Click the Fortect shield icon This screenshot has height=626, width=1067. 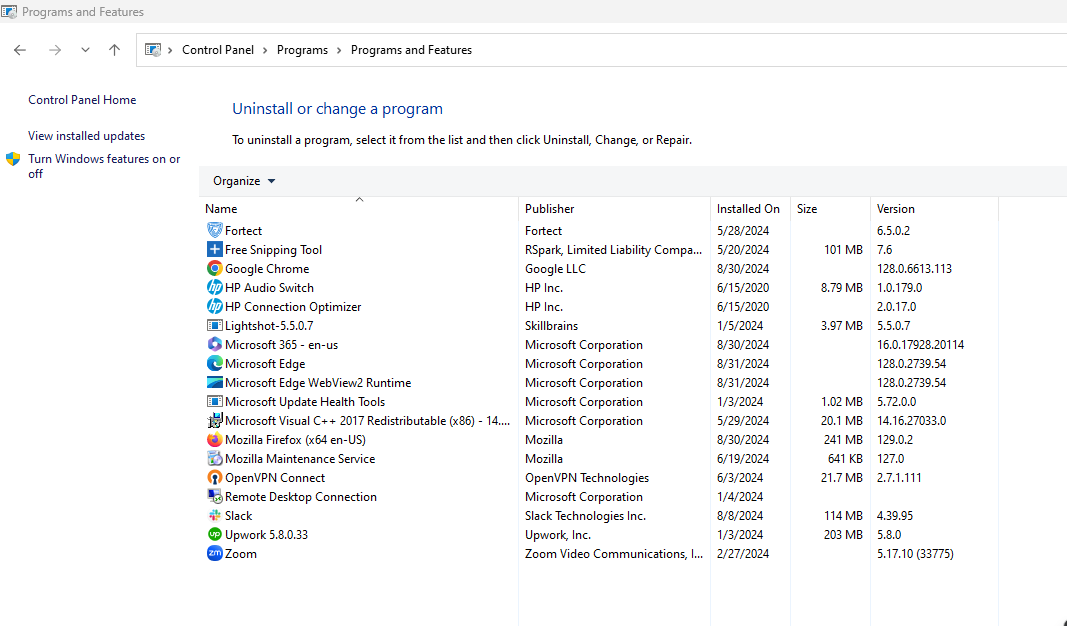(213, 230)
